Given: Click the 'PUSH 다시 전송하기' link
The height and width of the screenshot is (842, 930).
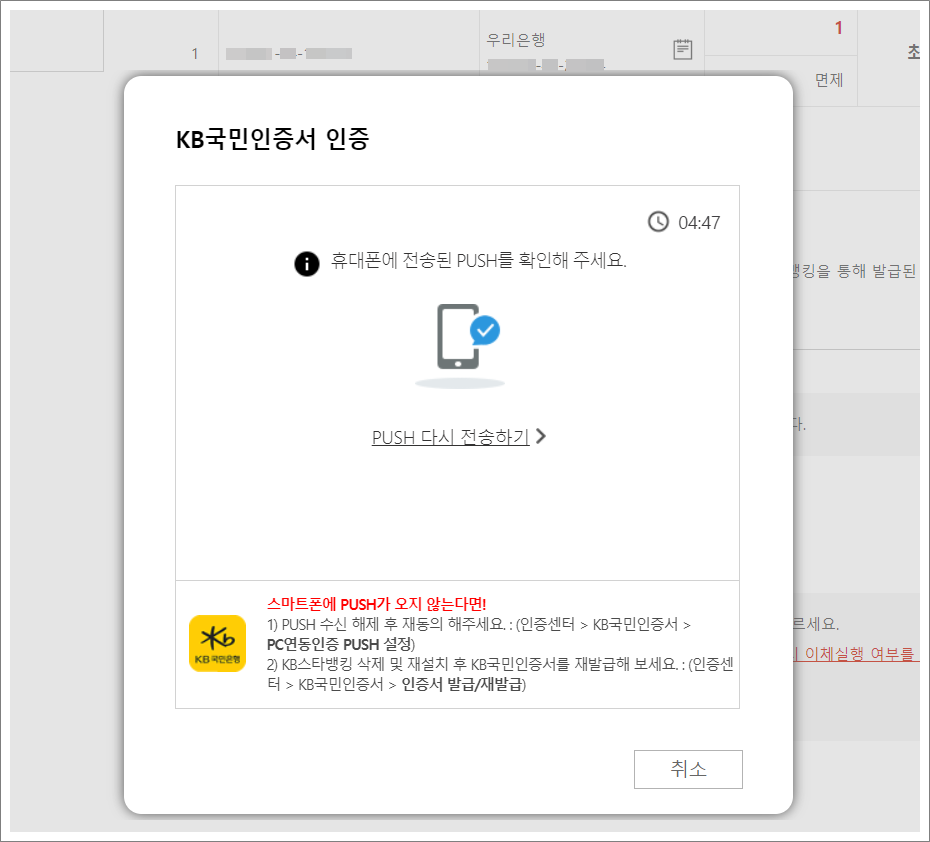Looking at the screenshot, I should click(x=450, y=437).
